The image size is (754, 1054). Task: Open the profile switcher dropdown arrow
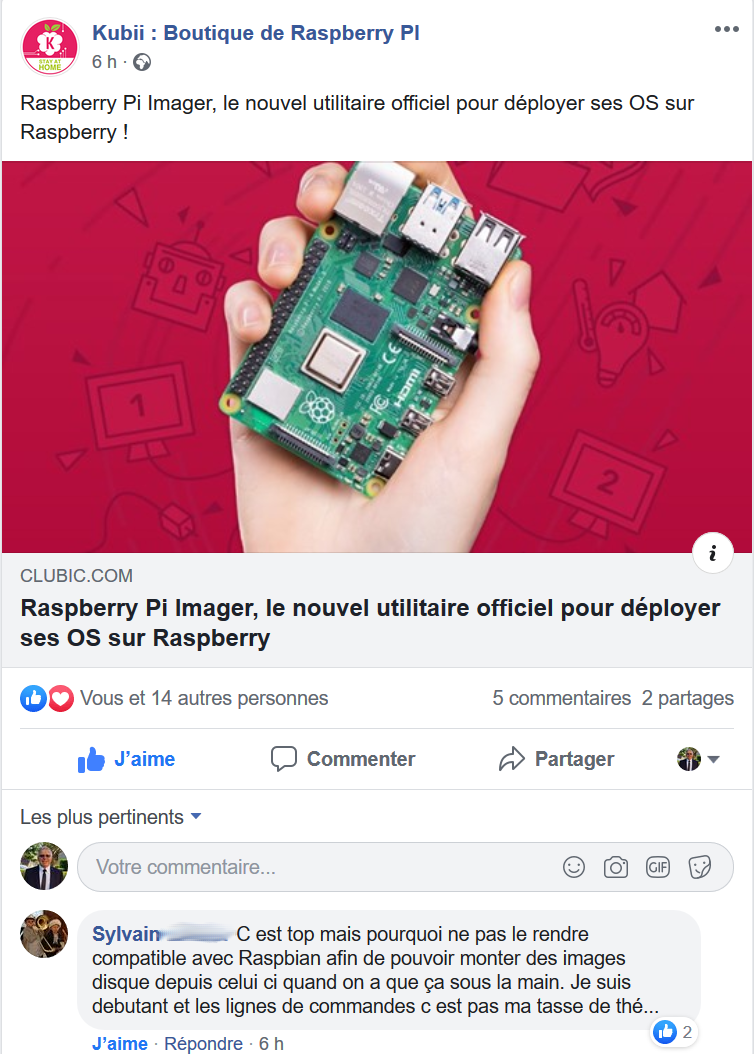714,760
